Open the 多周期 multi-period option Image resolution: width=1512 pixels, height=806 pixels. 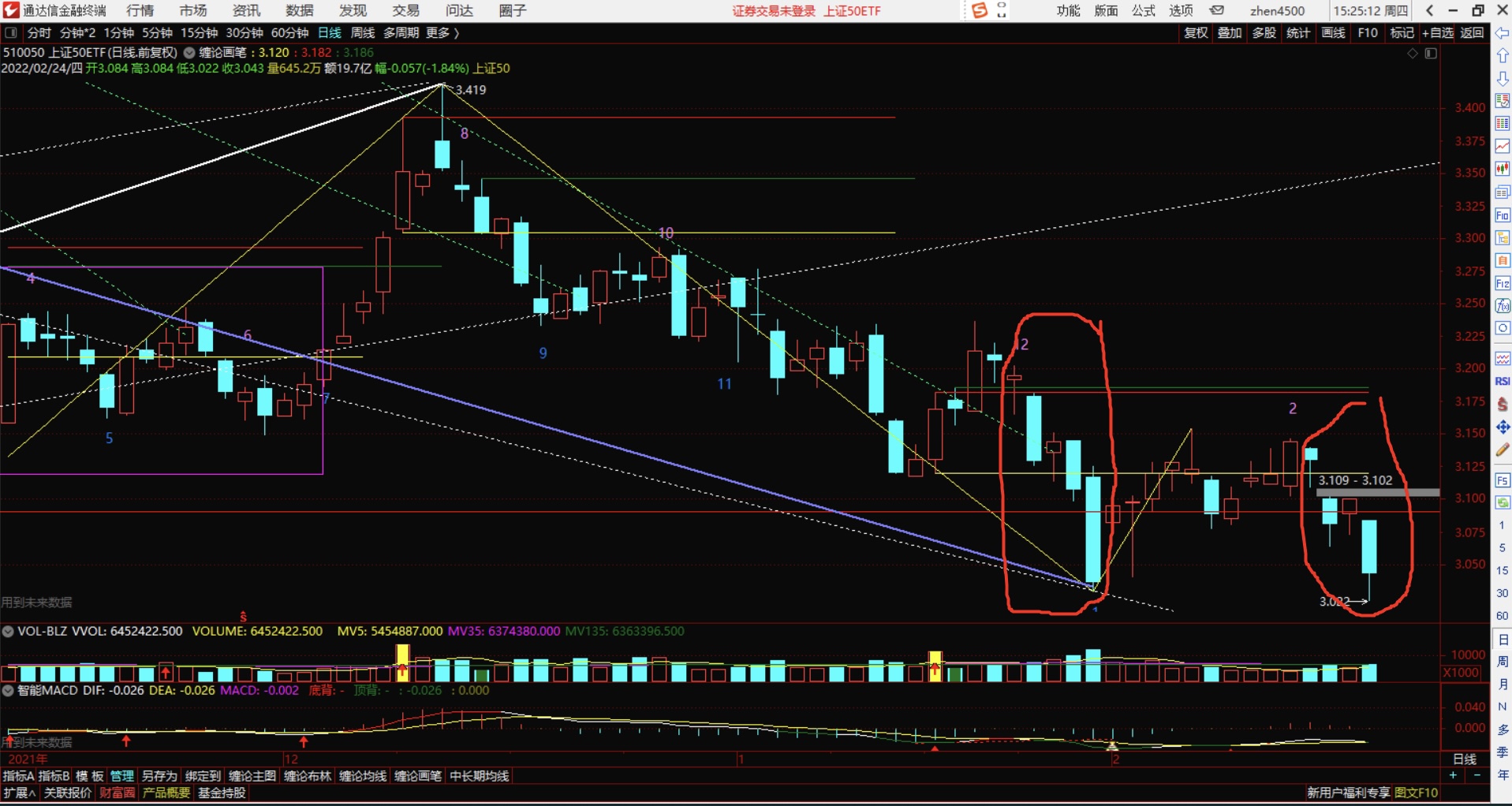pos(401,33)
